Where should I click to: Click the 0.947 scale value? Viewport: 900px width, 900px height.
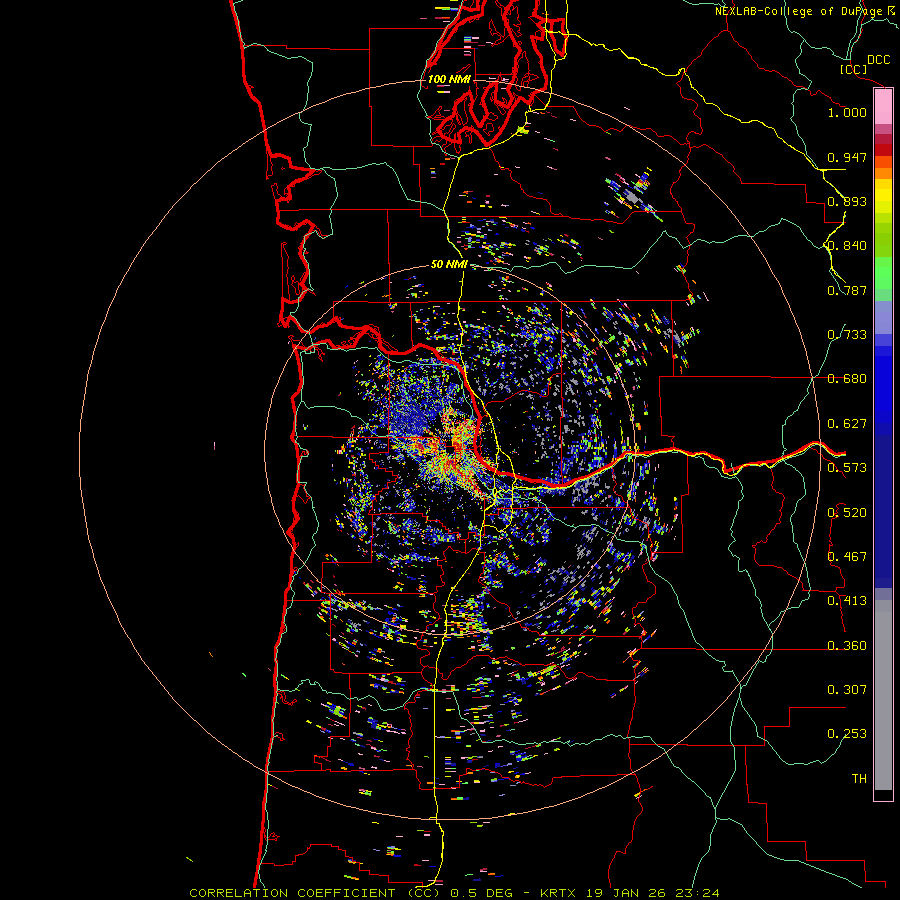coord(847,157)
